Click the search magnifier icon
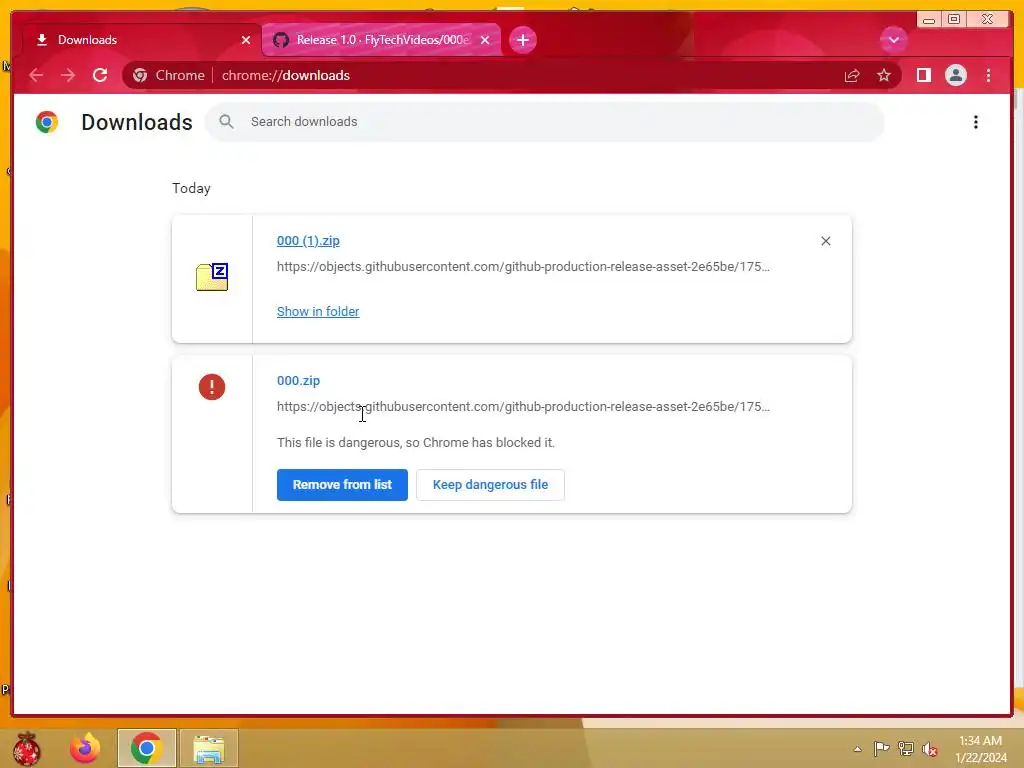The image size is (1024, 768). tap(226, 121)
